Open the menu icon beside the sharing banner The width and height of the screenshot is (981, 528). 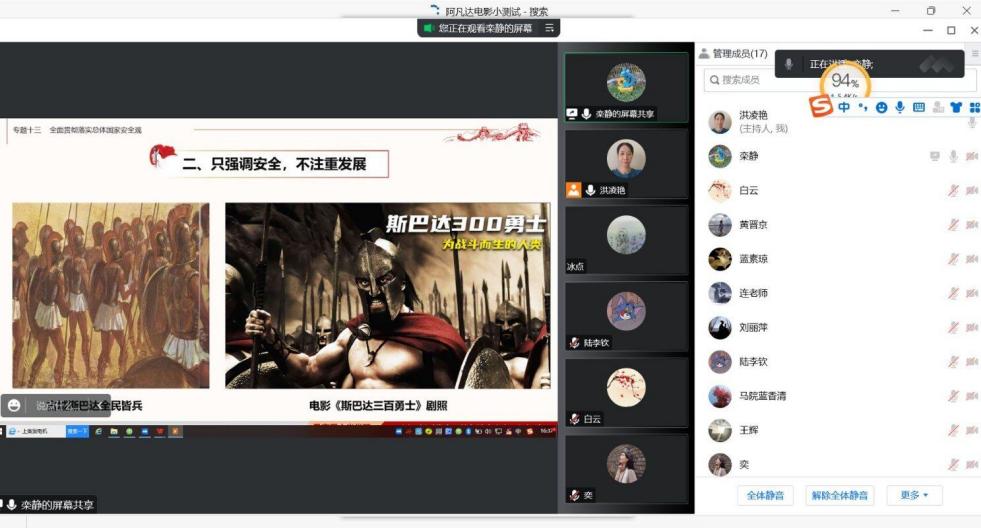point(549,28)
